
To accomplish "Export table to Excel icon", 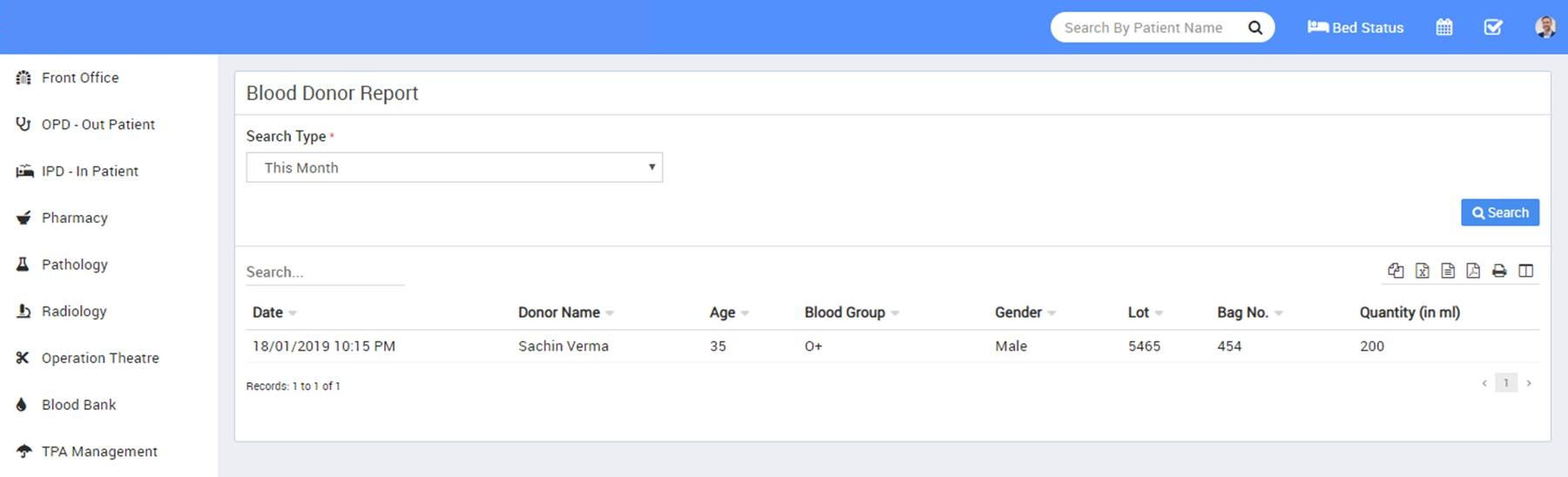I will click(1422, 271).
